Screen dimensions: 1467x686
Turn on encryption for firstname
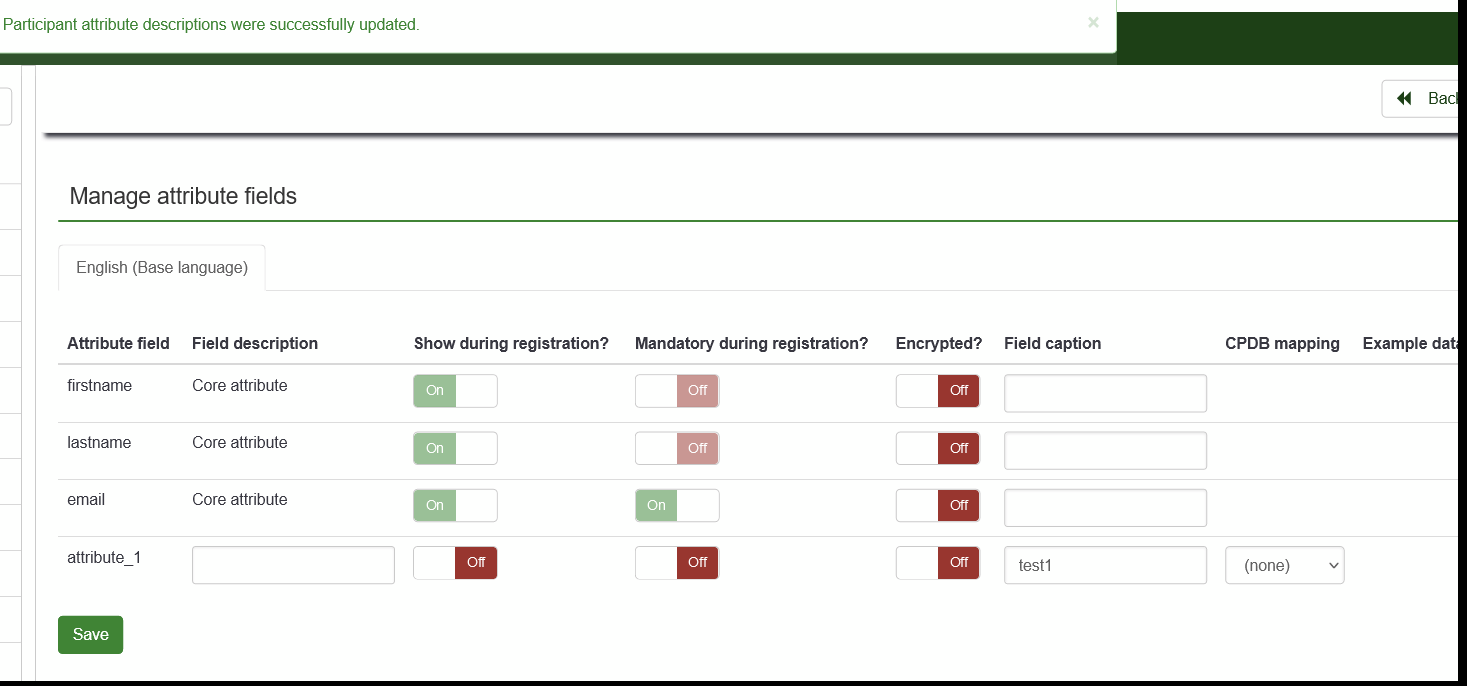[938, 391]
